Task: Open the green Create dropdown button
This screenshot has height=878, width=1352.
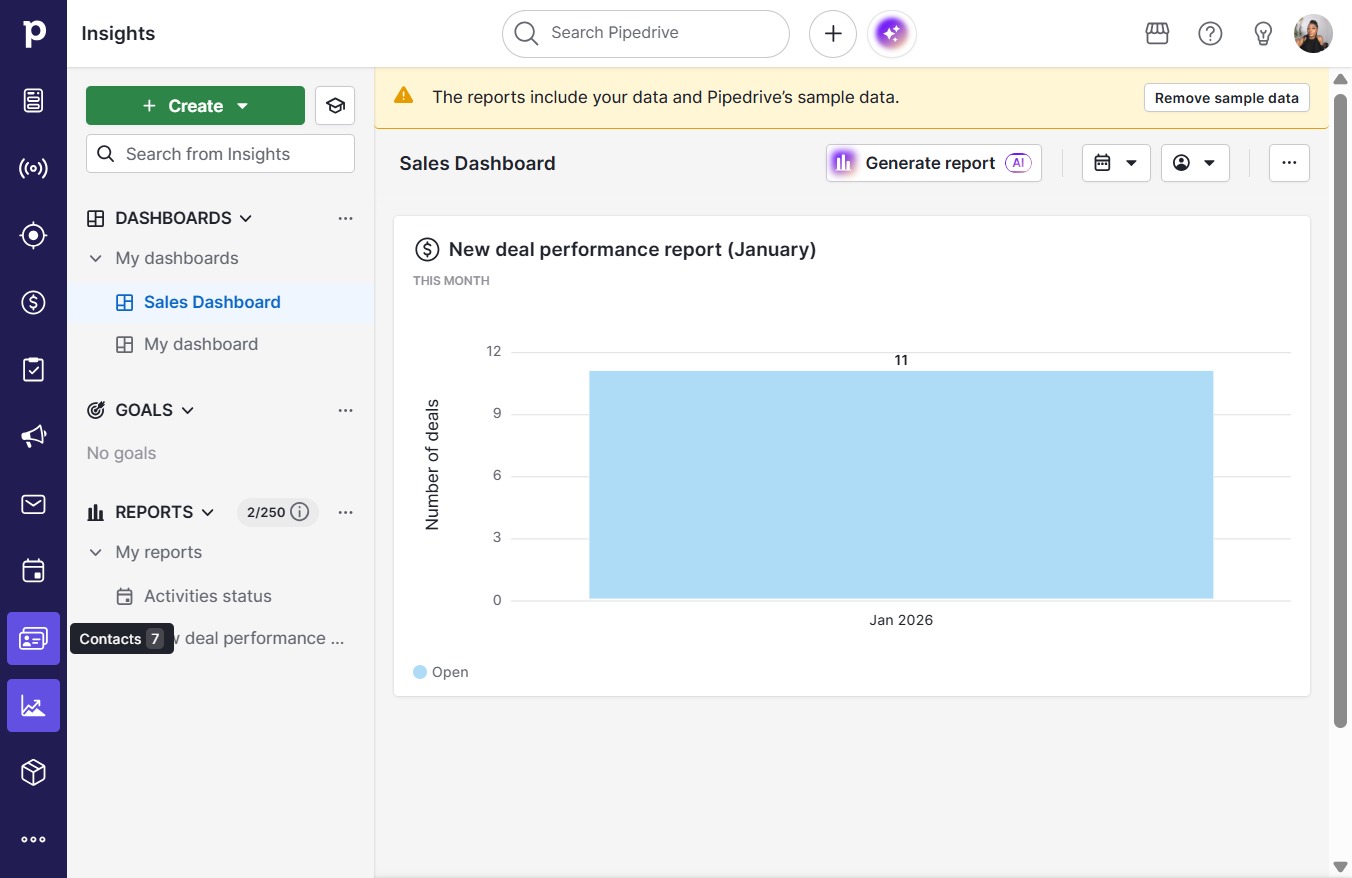Action: (x=195, y=106)
